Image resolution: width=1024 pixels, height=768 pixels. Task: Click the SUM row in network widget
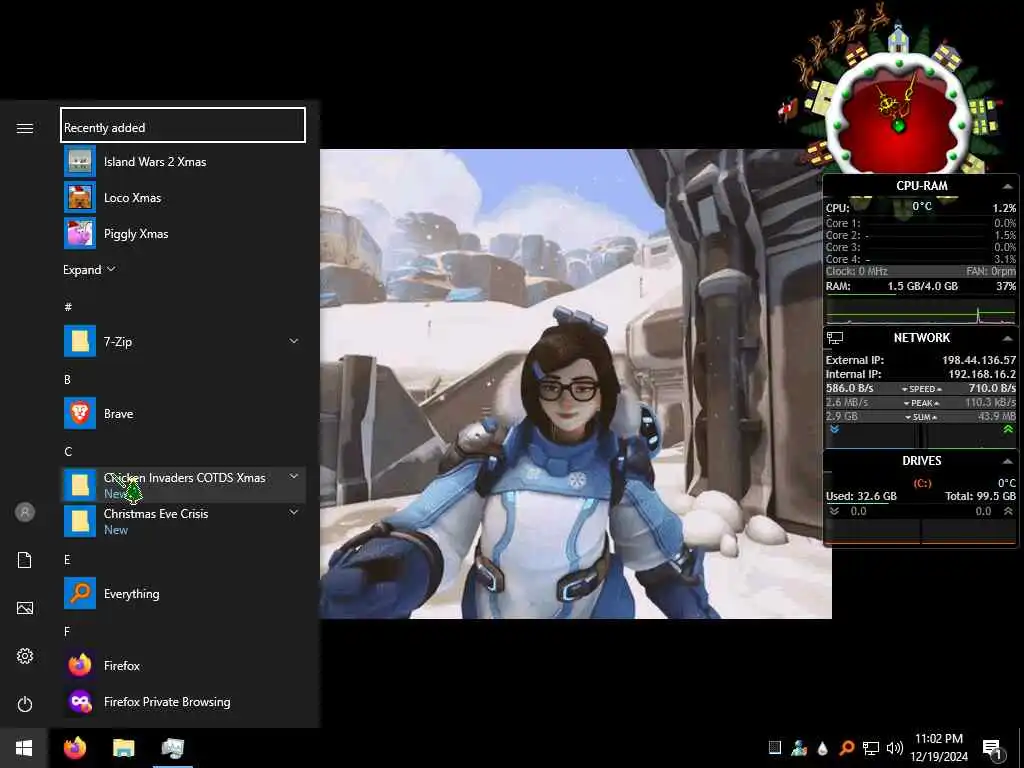[921, 417]
